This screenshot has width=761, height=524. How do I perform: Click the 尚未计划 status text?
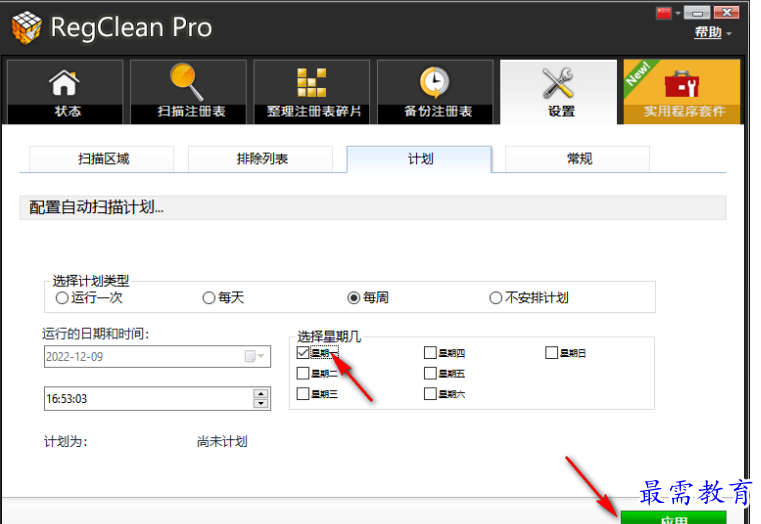tap(222, 442)
